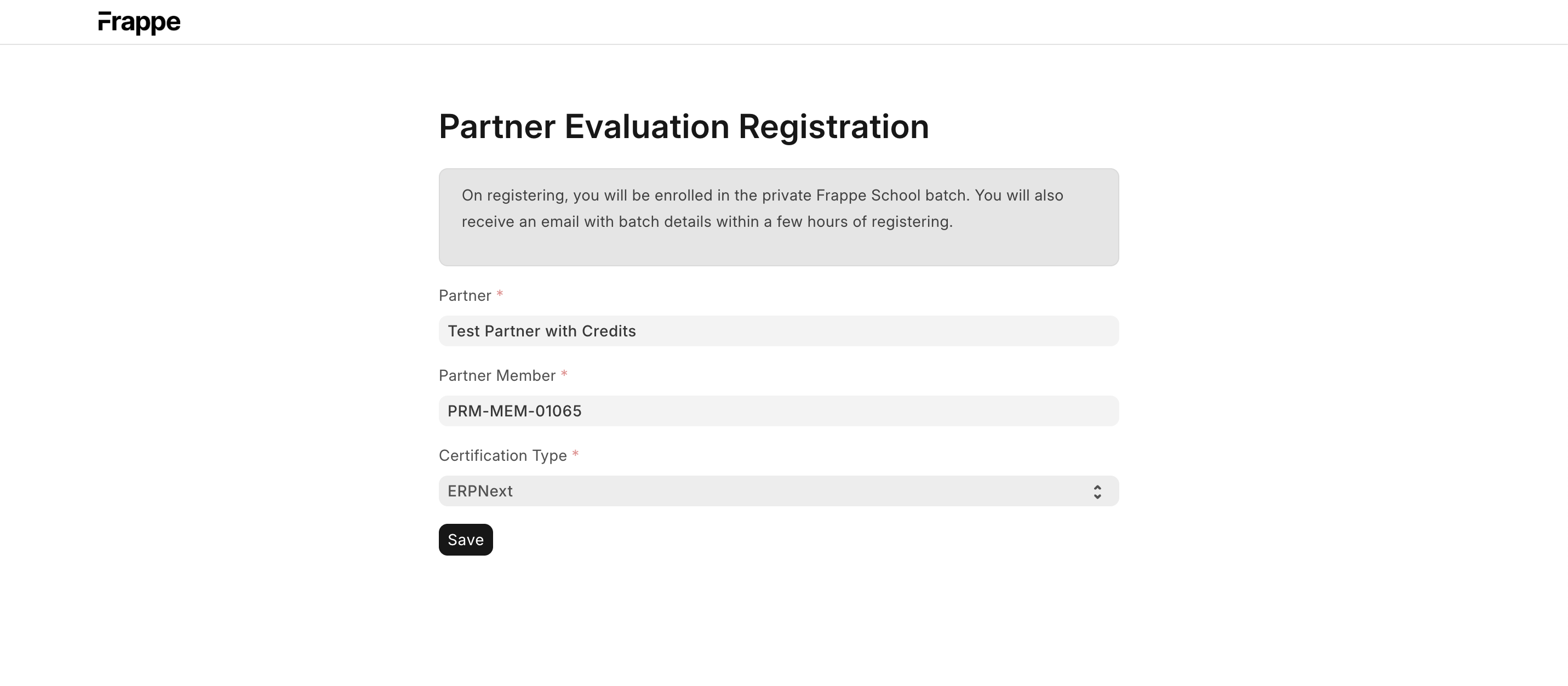Image resolution: width=1568 pixels, height=686 pixels.
Task: Click the Partner Member field showing PRM-MEM-01065
Action: click(779, 411)
